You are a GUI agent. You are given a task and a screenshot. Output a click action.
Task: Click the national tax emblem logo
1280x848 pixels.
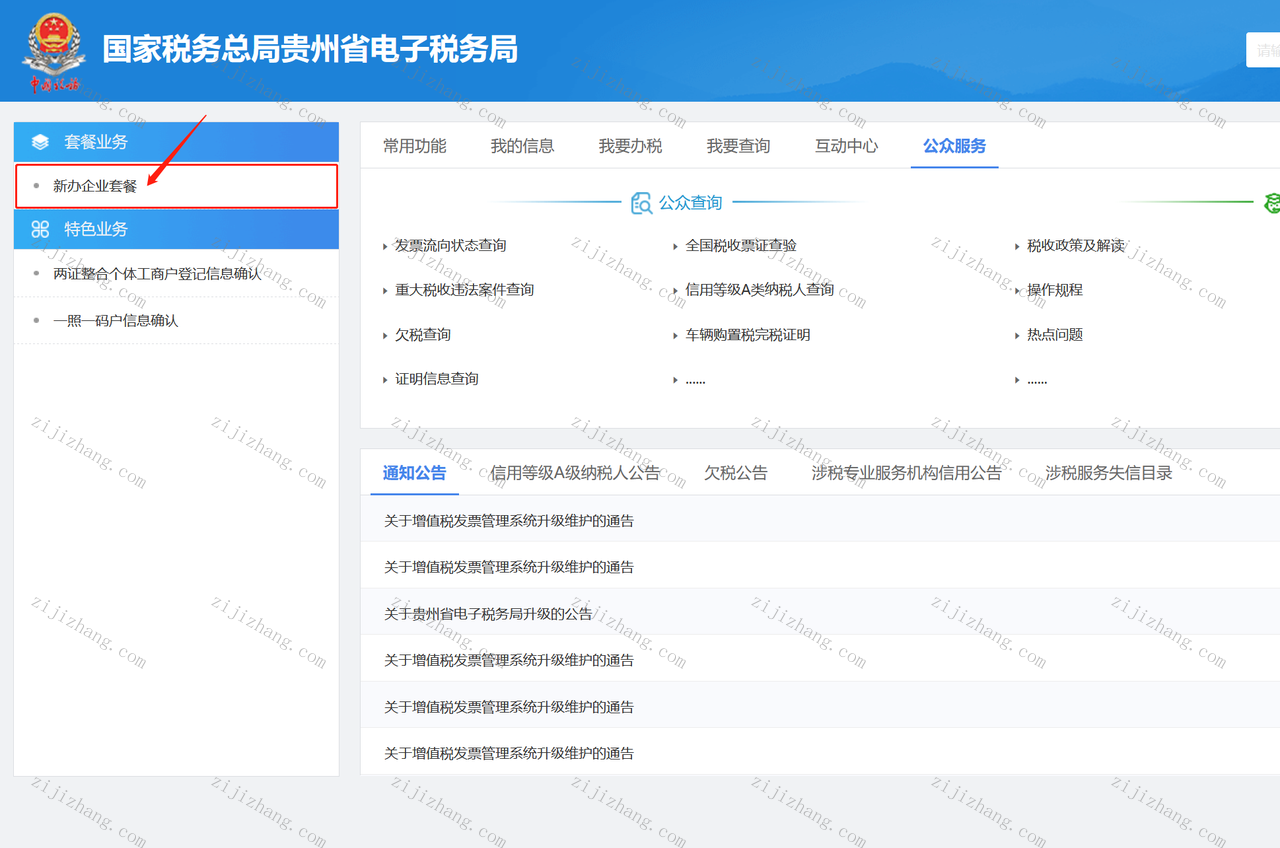click(x=54, y=52)
